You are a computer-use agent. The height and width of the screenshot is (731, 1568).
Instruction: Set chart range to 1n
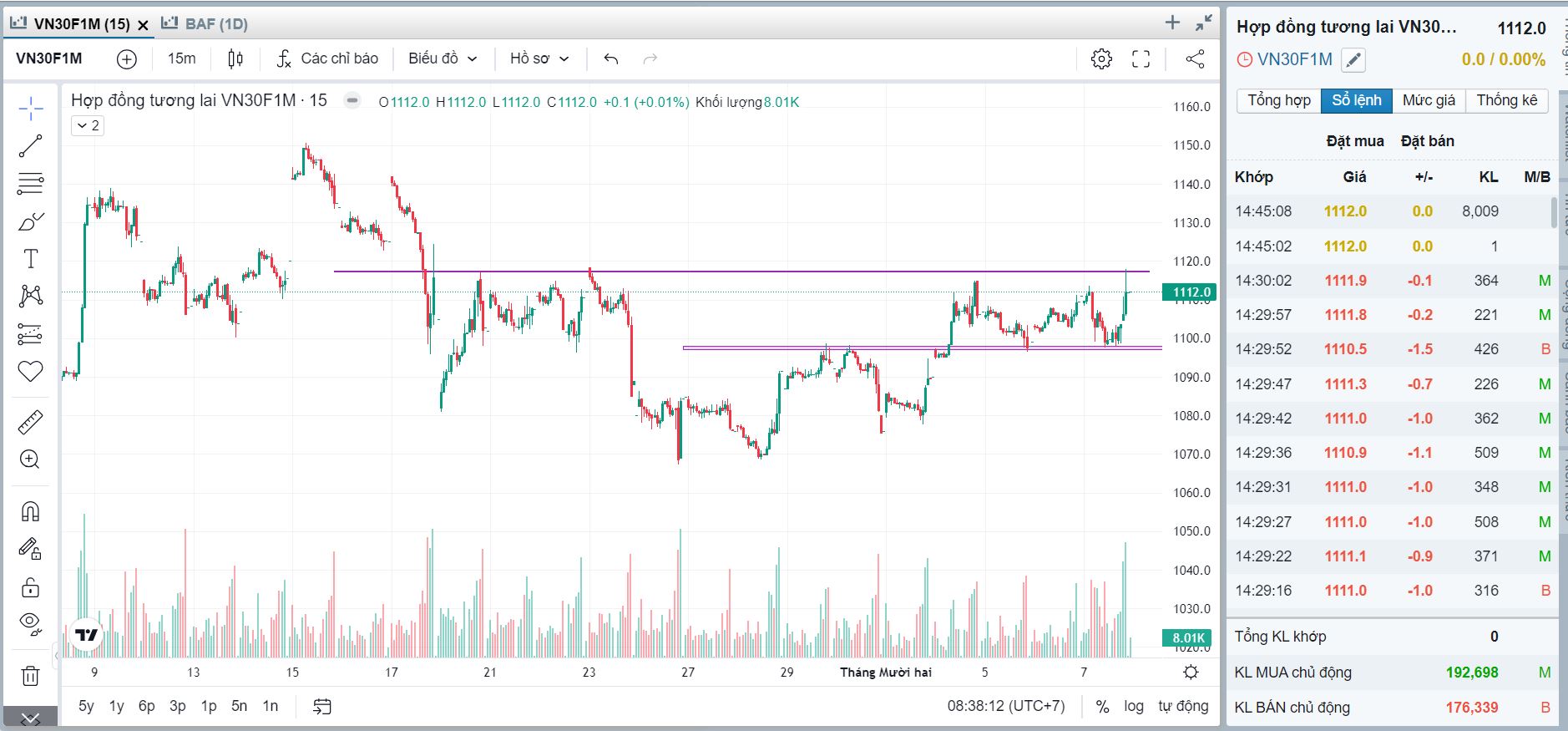coord(271,706)
